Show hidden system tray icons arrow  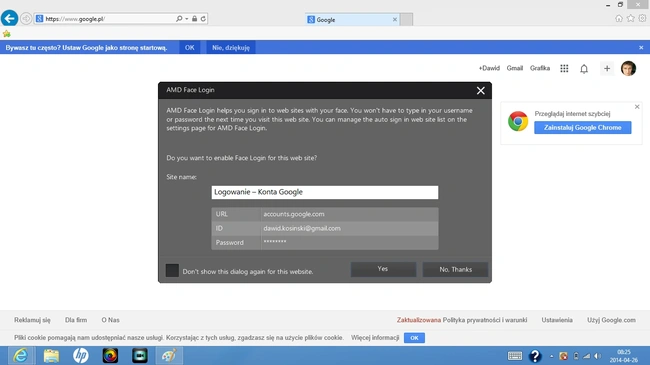(551, 356)
